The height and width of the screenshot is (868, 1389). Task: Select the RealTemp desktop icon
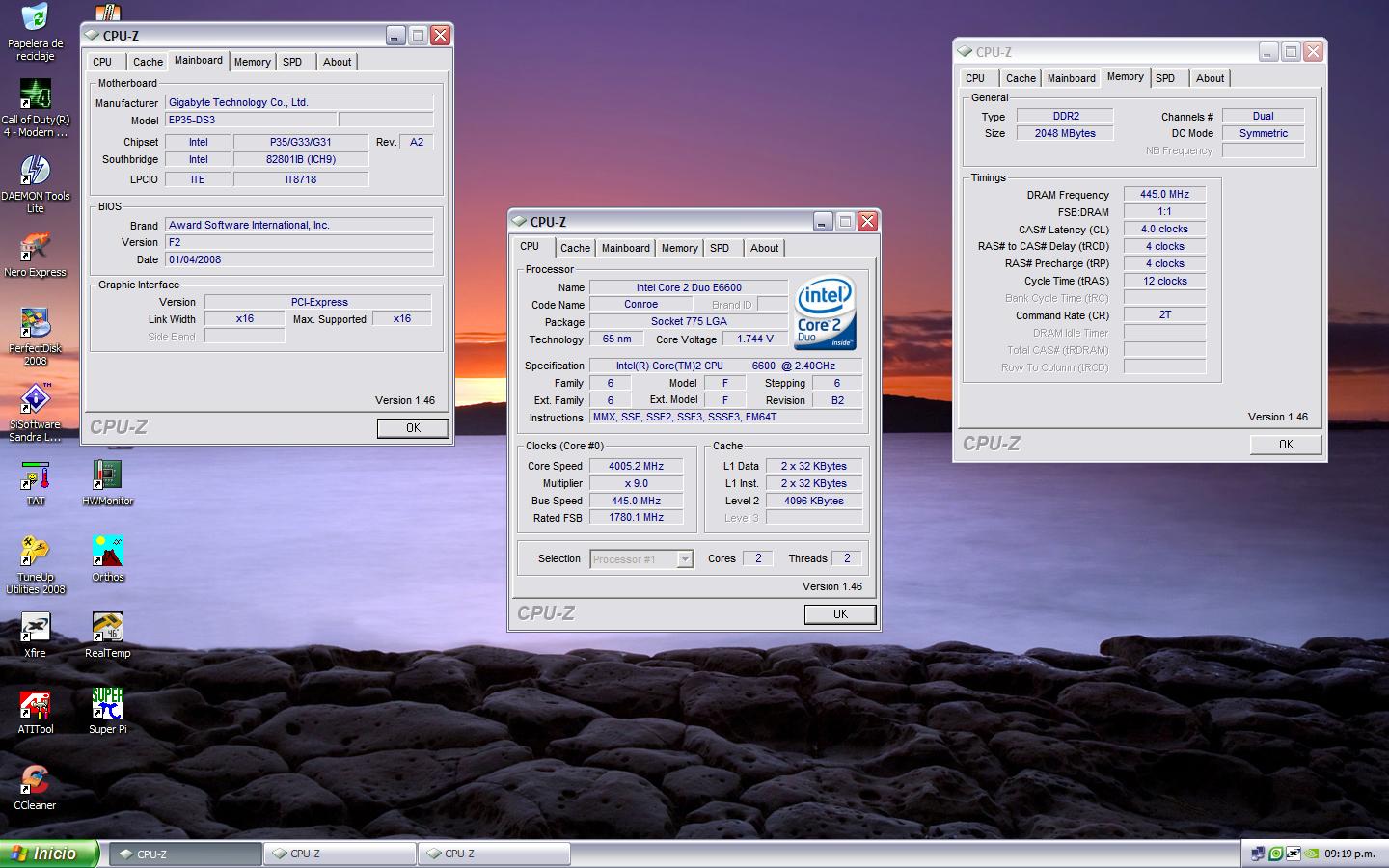107,636
